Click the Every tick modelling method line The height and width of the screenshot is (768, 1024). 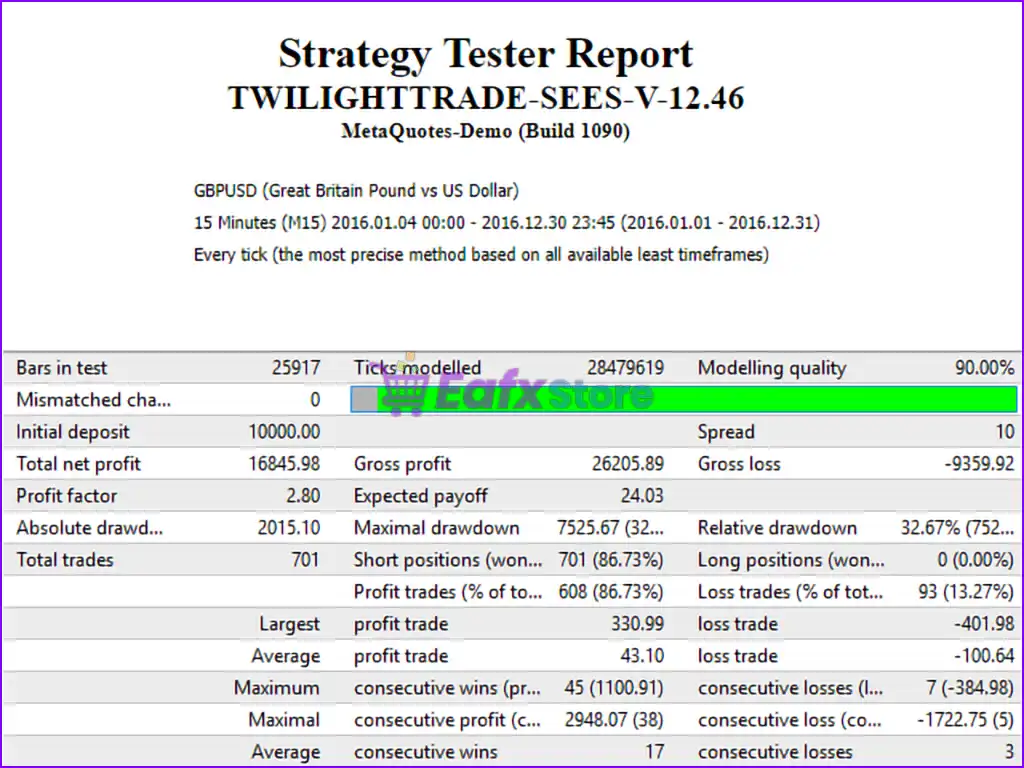point(481,254)
